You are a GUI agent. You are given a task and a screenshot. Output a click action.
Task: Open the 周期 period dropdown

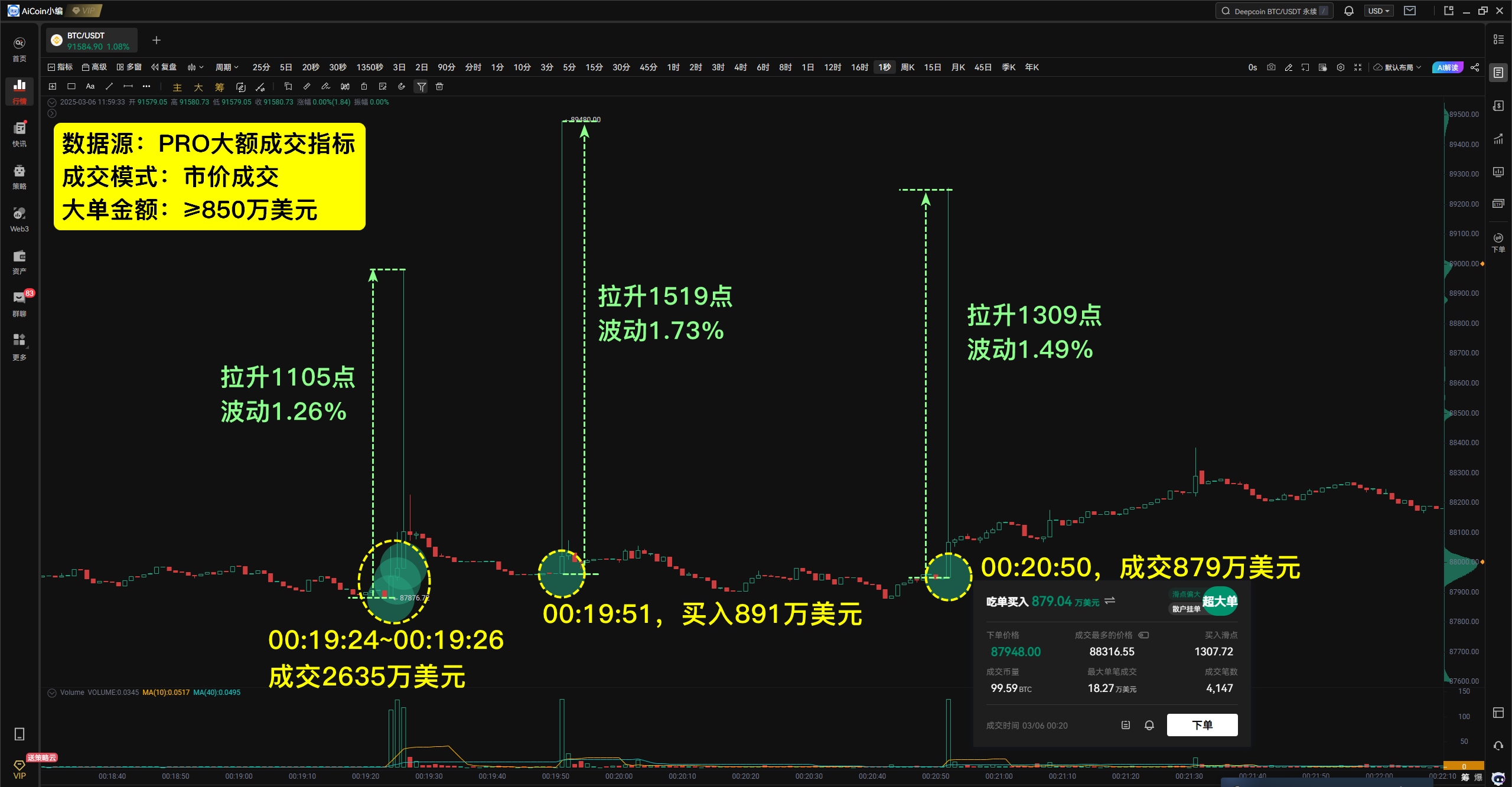[227, 67]
